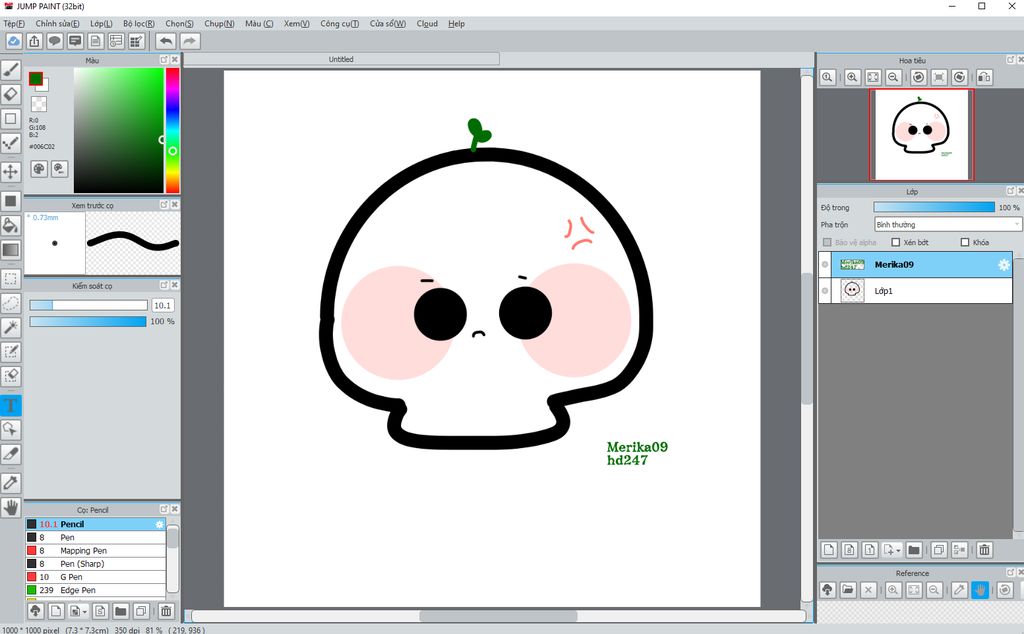Open the Cửa sổ menu

[x=388, y=24]
